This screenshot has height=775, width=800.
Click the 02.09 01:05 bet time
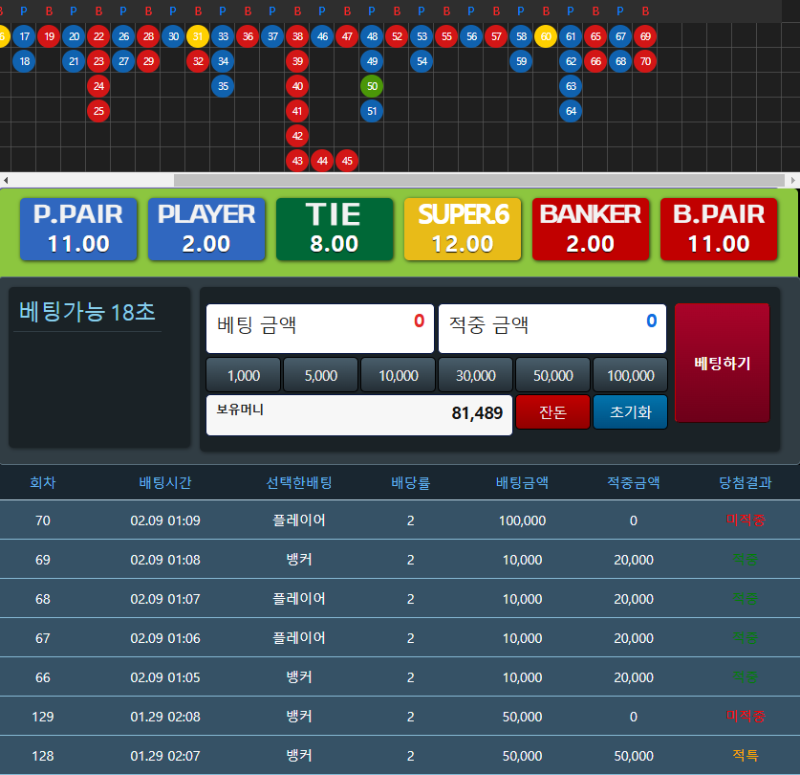(165, 678)
